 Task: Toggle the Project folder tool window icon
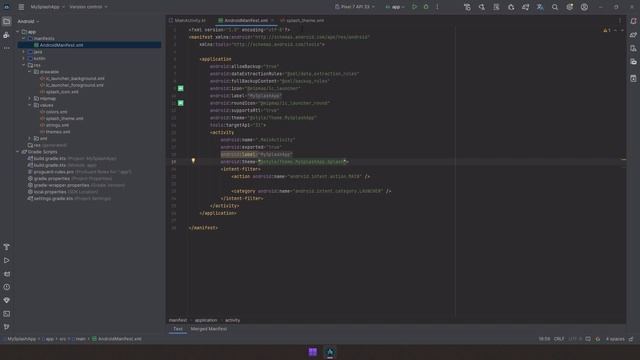pyautogui.click(x=7, y=21)
